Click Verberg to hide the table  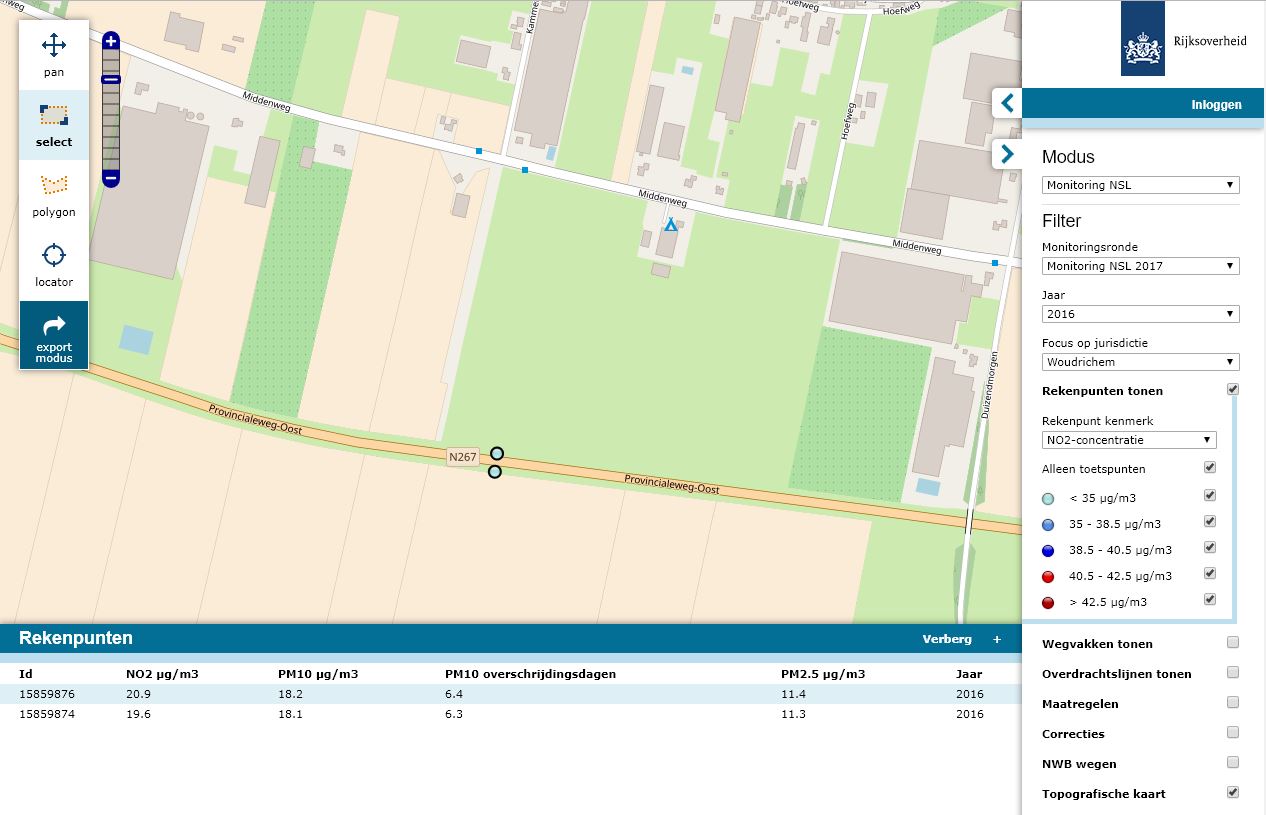(947, 639)
